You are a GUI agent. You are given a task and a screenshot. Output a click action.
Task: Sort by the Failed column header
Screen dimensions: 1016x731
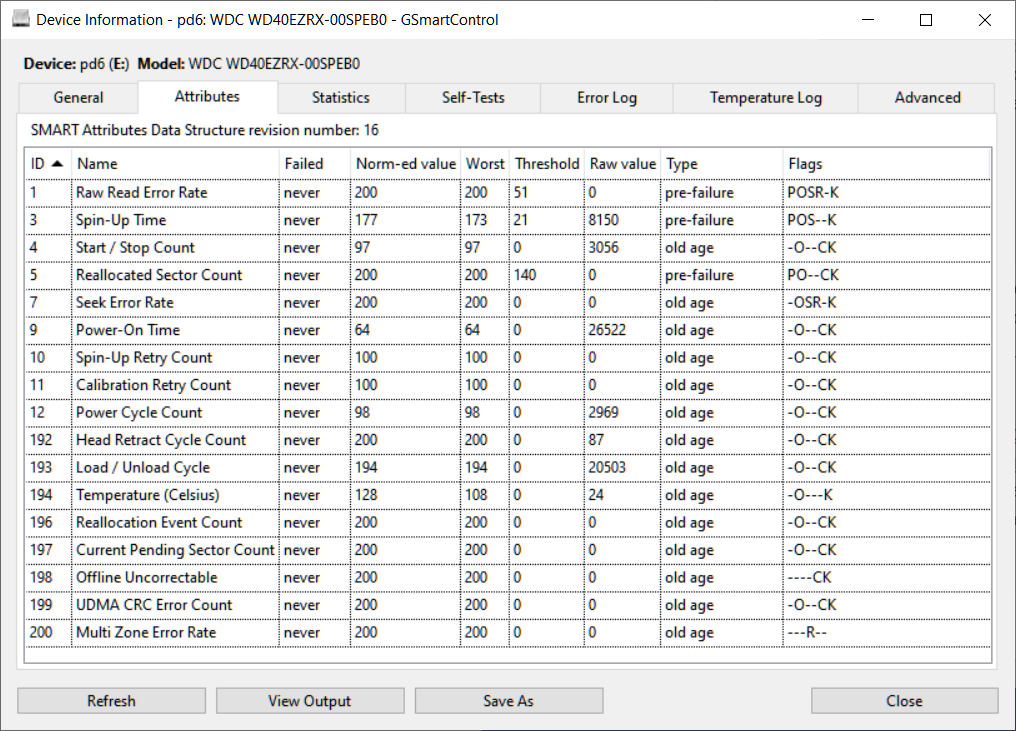pos(315,164)
